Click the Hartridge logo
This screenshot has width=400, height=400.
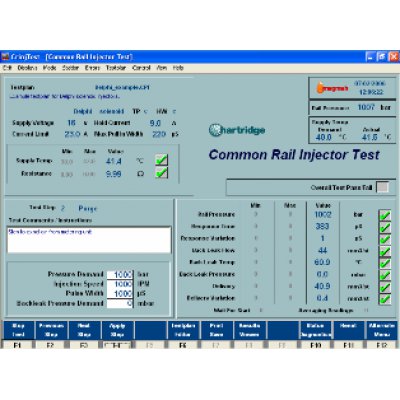click(237, 130)
